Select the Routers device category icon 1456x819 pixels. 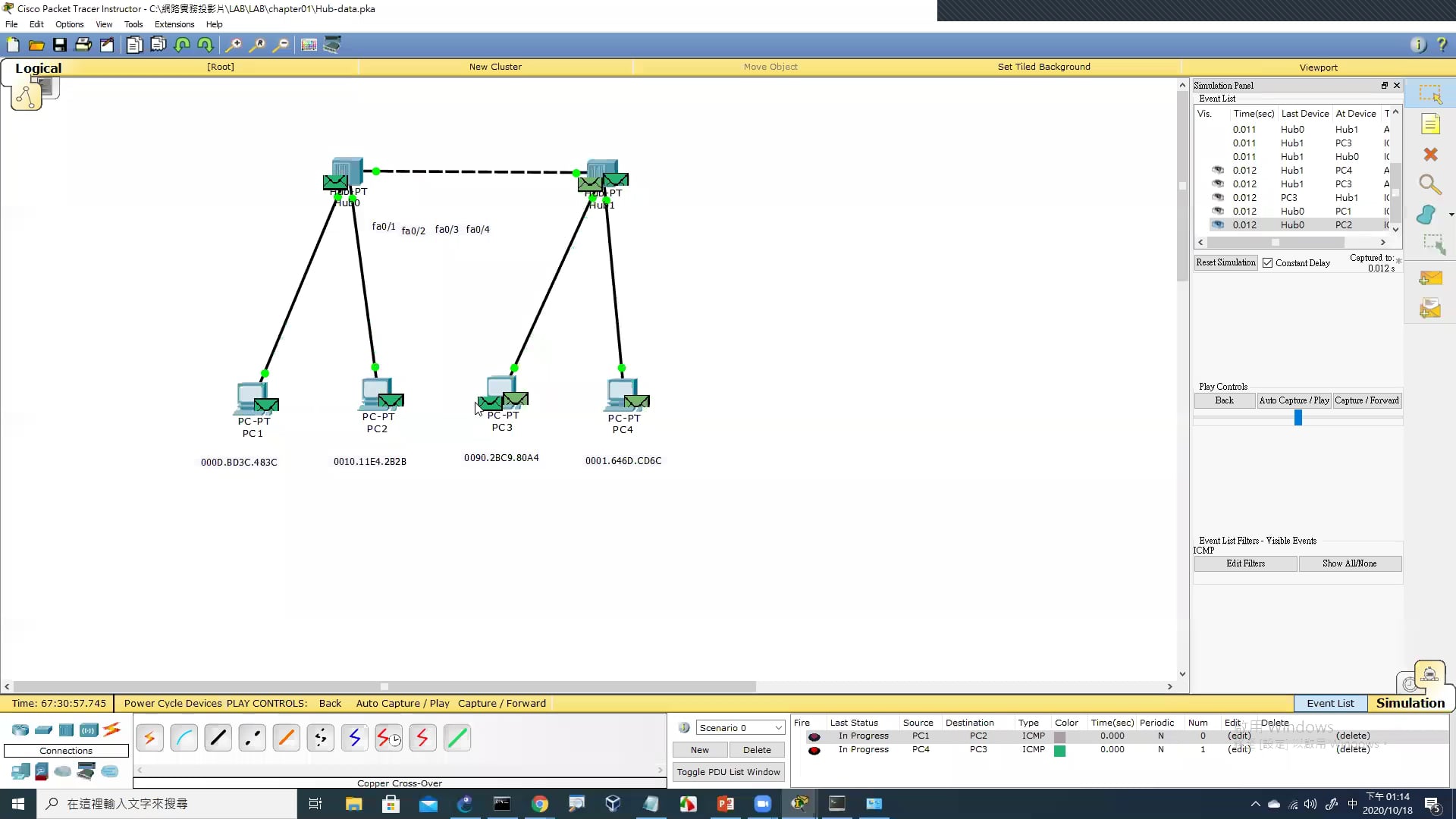pyautogui.click(x=20, y=730)
